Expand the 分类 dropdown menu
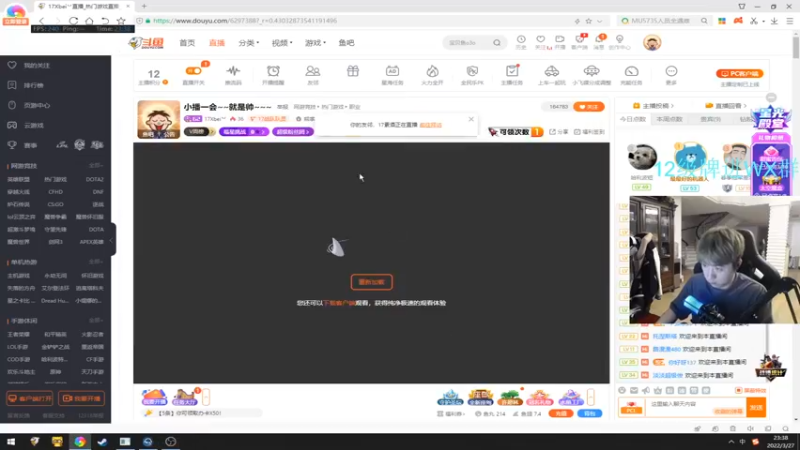 pyautogui.click(x=248, y=43)
